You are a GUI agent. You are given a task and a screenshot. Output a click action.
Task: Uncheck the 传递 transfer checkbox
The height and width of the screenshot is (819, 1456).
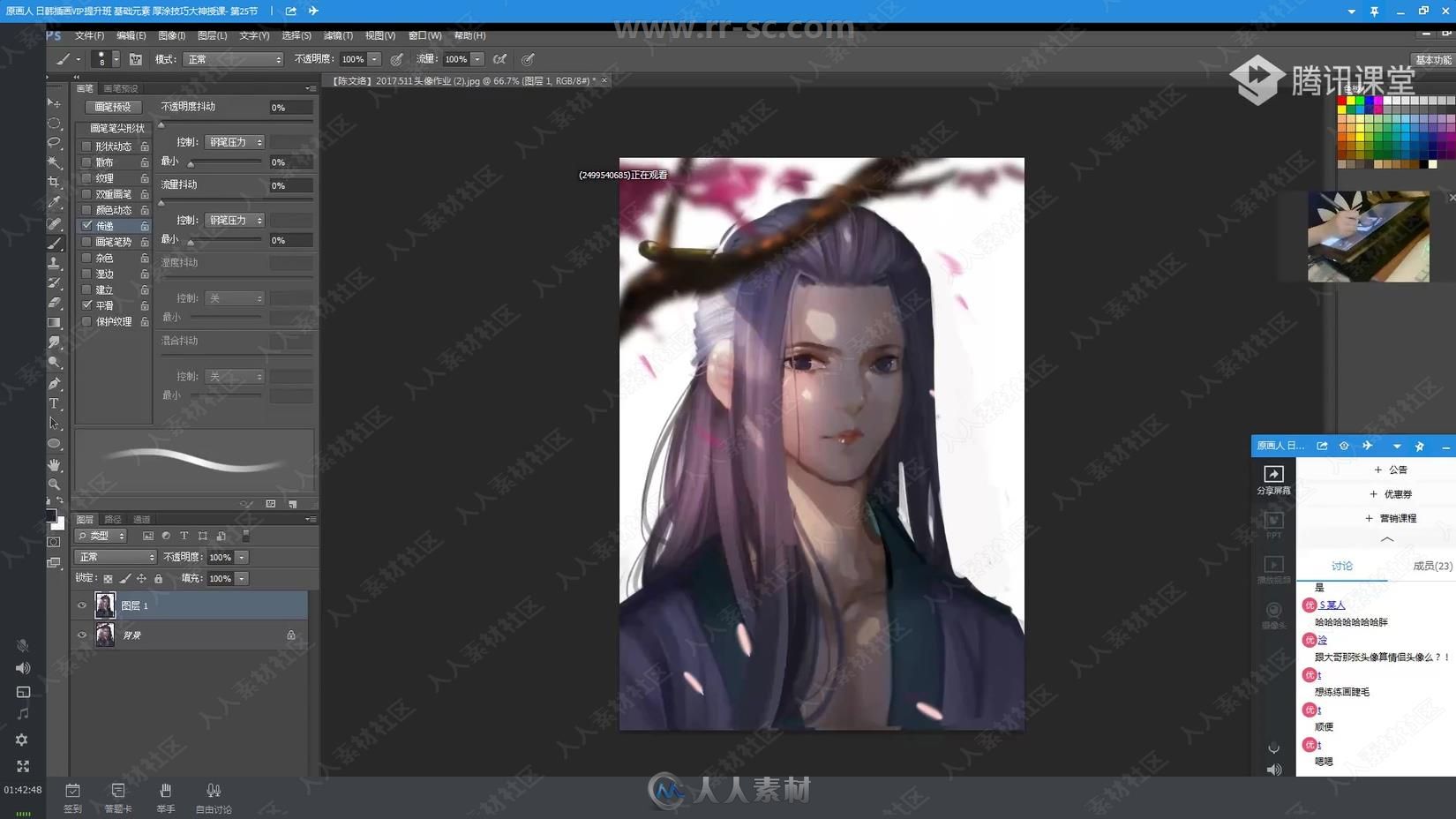coord(86,226)
